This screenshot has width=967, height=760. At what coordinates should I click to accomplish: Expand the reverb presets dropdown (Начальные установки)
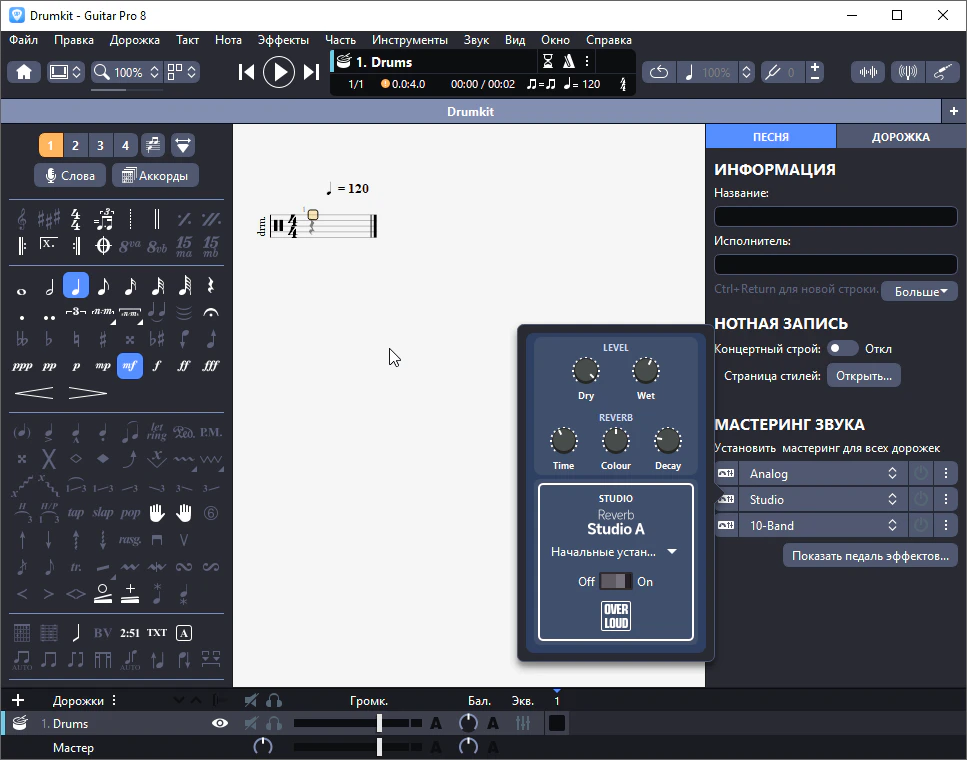tap(614, 551)
